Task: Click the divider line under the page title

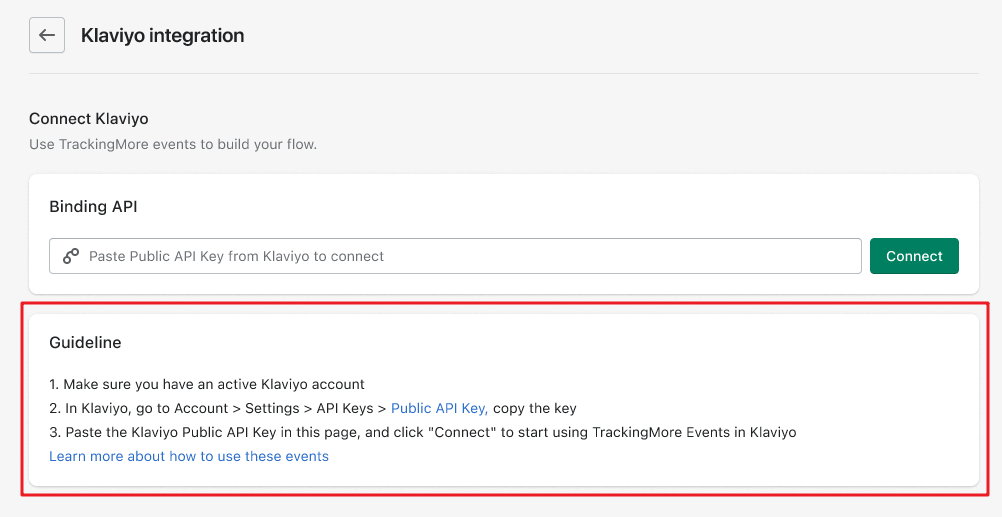Action: click(x=500, y=73)
